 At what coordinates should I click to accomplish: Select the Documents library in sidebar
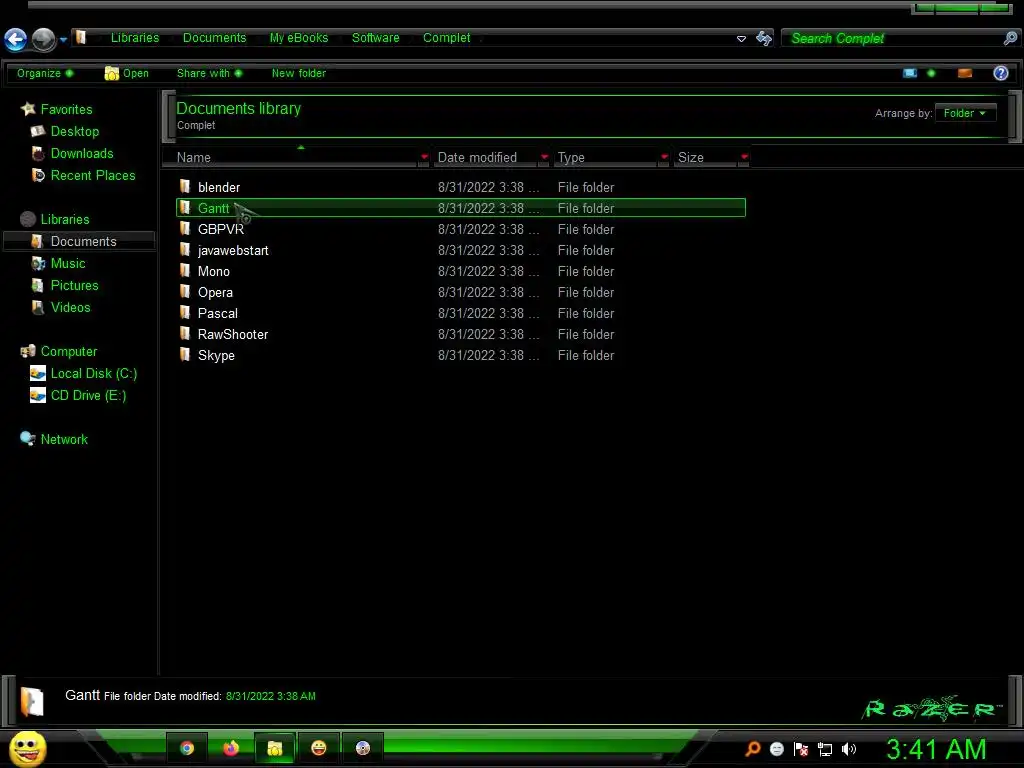[x=79, y=241]
